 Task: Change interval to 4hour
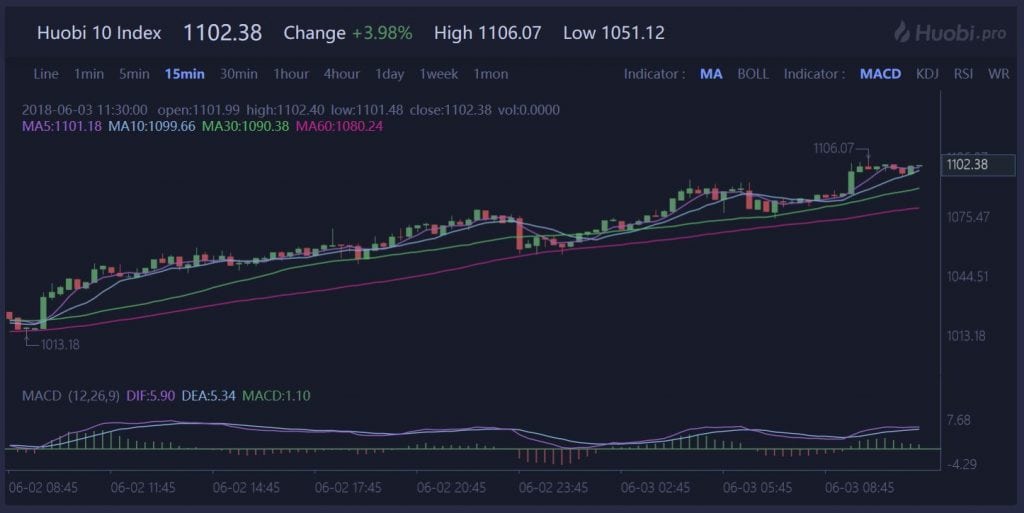342,74
